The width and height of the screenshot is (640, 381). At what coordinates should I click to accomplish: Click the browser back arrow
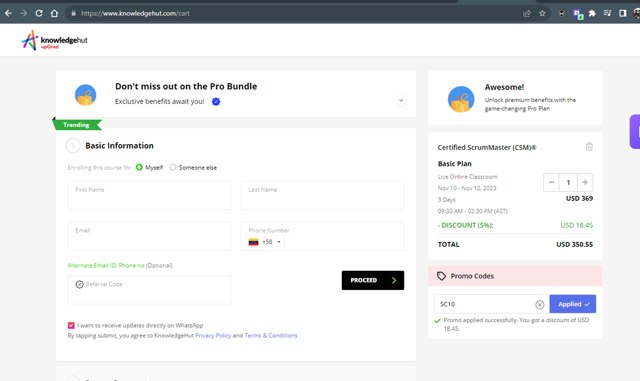point(8,13)
